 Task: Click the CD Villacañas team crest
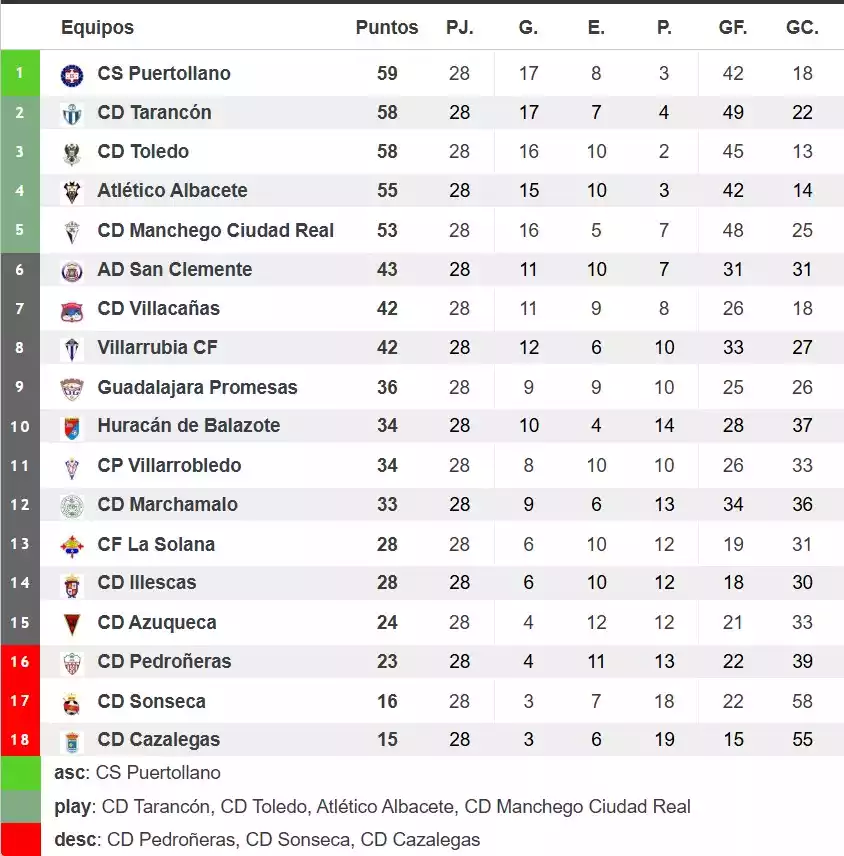point(72,309)
